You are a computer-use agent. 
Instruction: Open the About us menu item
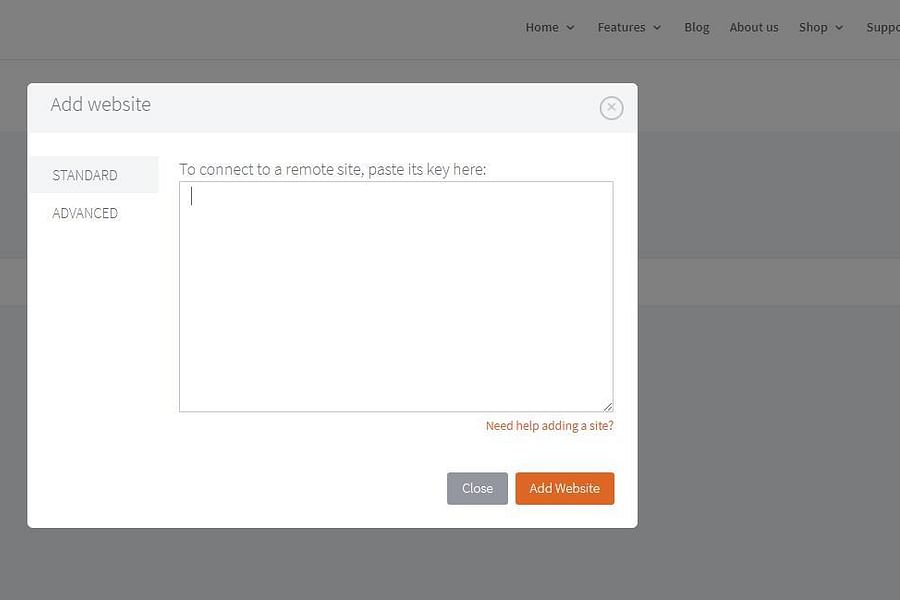click(x=754, y=27)
